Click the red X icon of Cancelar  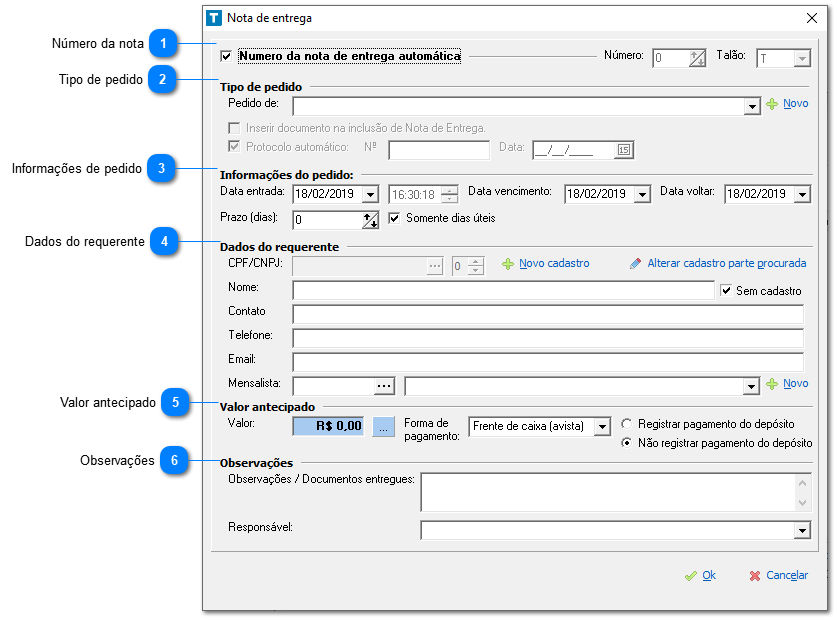(x=754, y=576)
